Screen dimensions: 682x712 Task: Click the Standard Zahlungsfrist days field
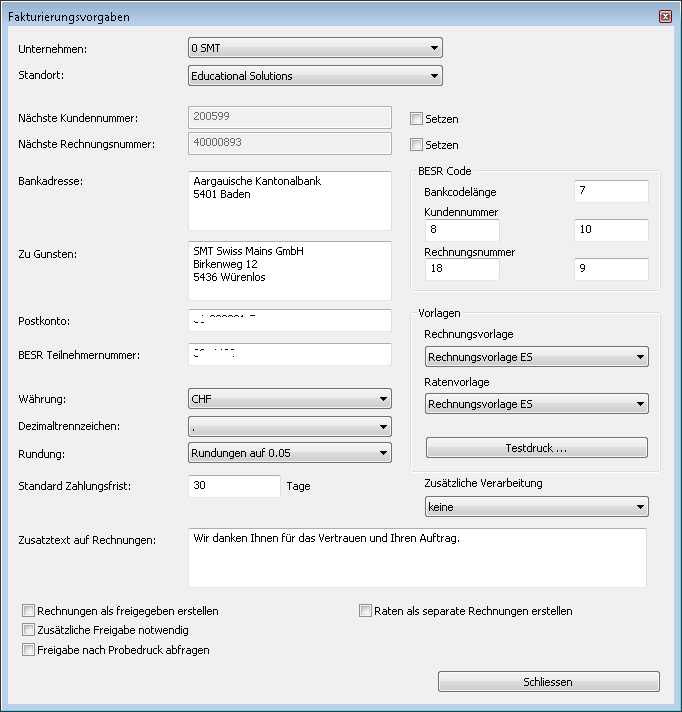[x=234, y=486]
